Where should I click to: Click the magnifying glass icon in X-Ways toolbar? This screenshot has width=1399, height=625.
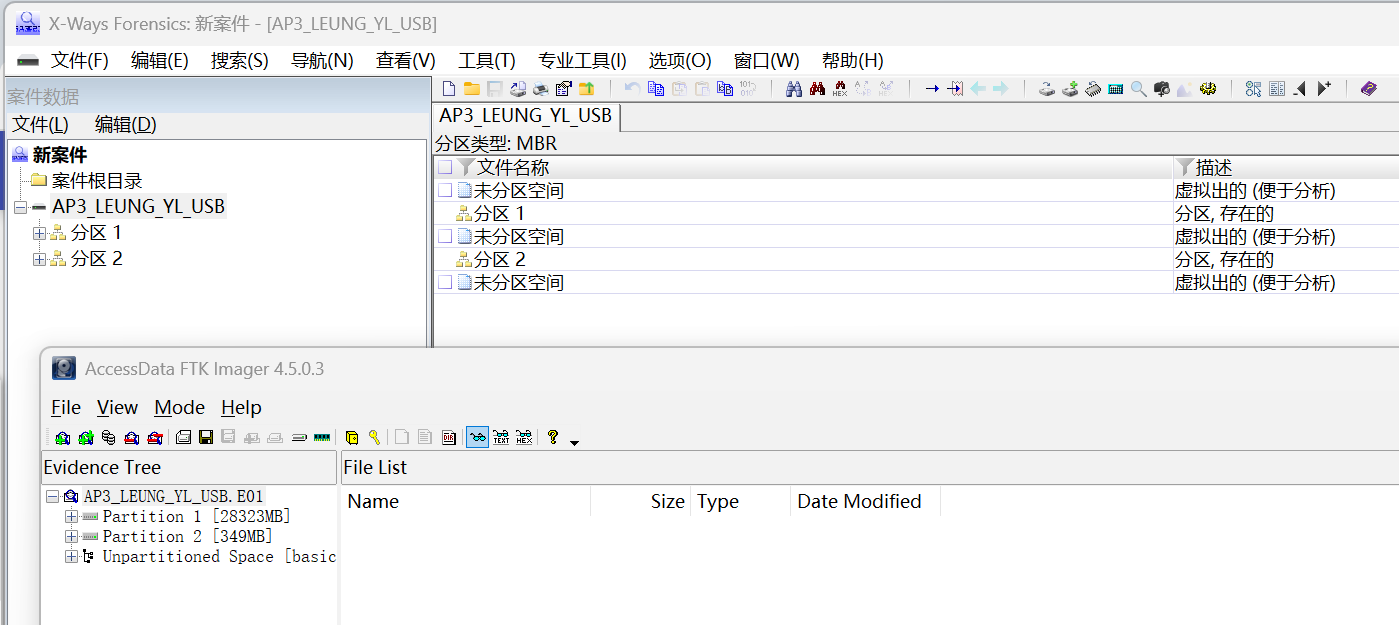click(x=1138, y=89)
